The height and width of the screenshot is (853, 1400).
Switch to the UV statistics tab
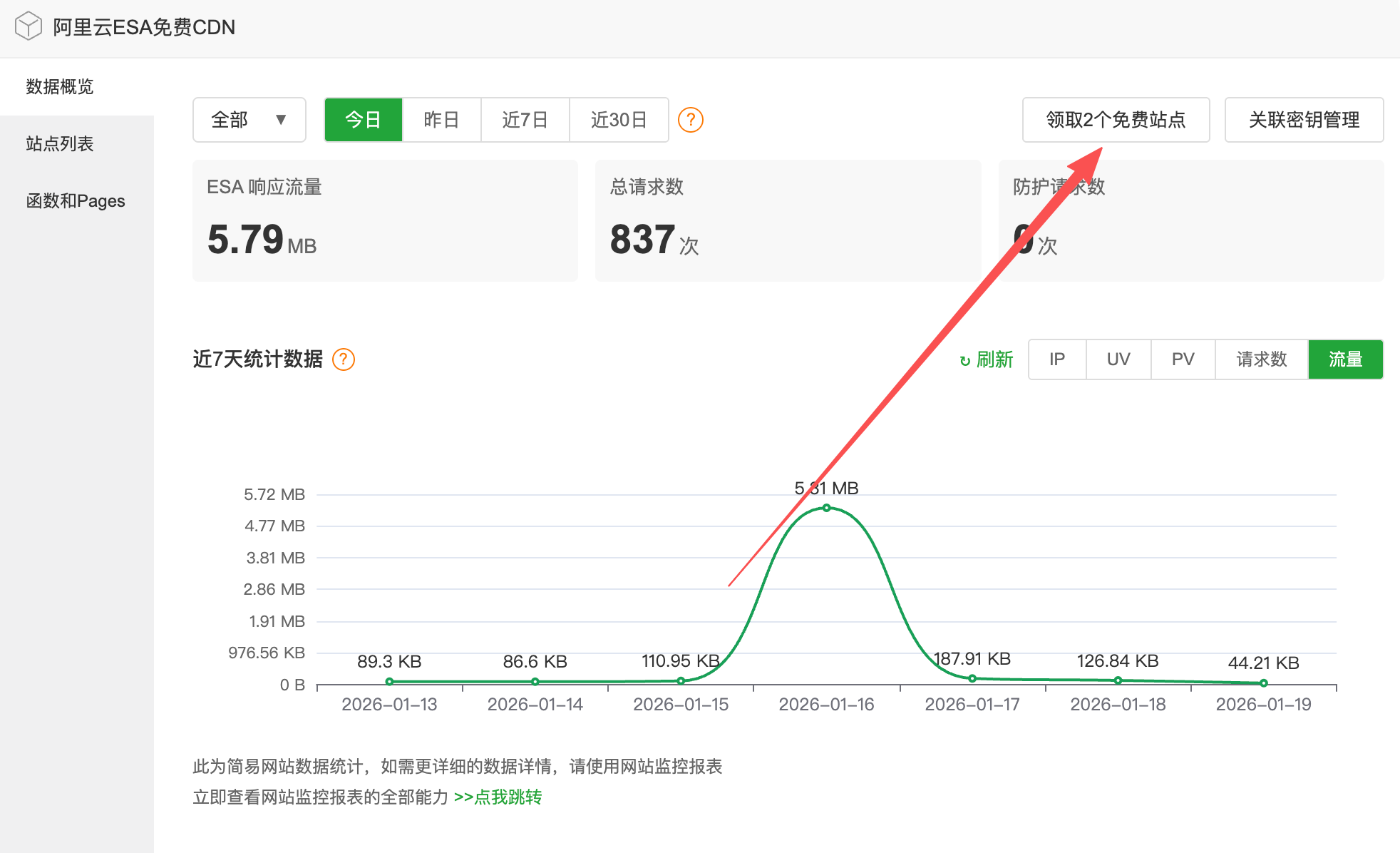1118,359
